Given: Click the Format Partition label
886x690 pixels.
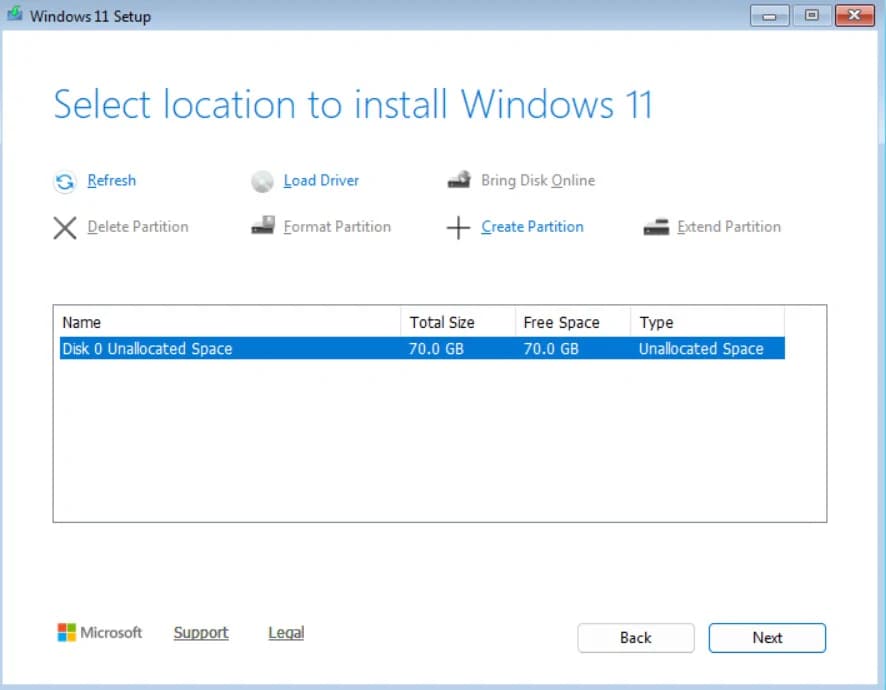Looking at the screenshot, I should tap(337, 227).
